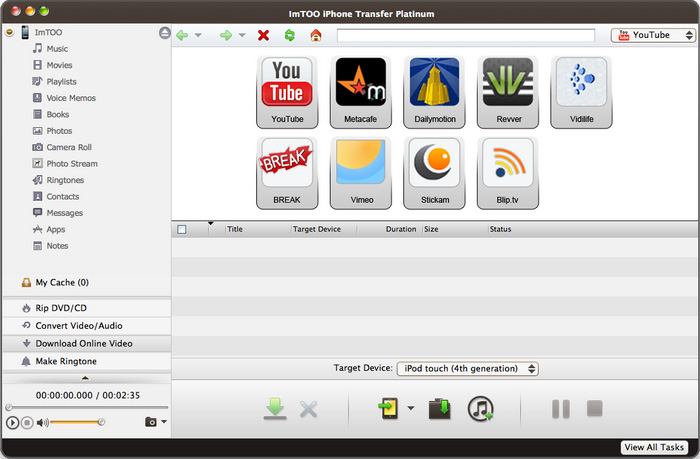Open the BREAK site tile
Screen dimensions: 700x459
click(287, 173)
